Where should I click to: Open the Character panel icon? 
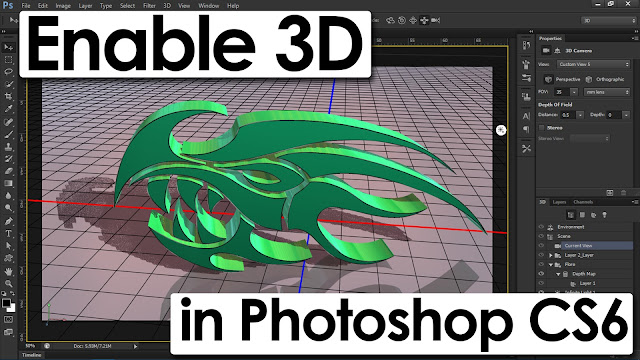[x=526, y=116]
